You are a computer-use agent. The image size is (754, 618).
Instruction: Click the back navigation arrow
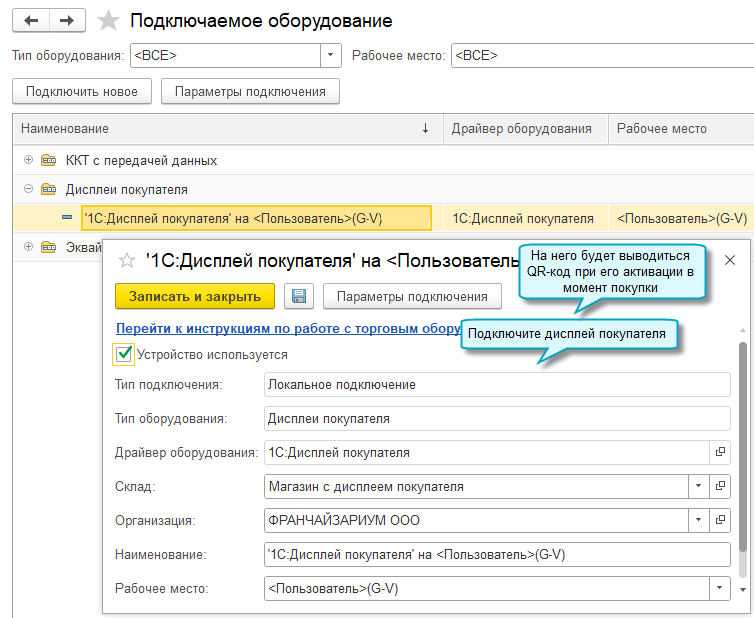click(30, 20)
